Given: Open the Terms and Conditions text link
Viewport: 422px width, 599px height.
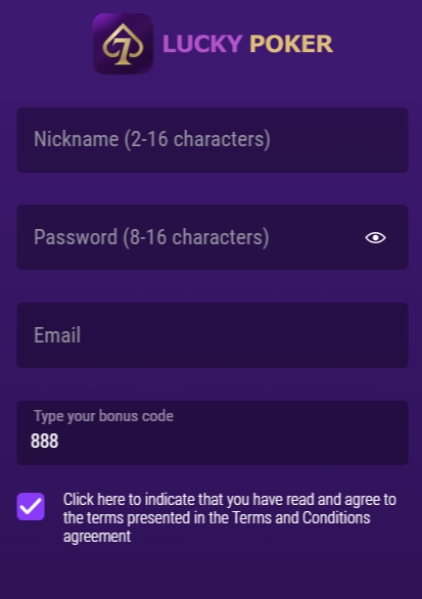Looking at the screenshot, I should (x=301, y=518).
